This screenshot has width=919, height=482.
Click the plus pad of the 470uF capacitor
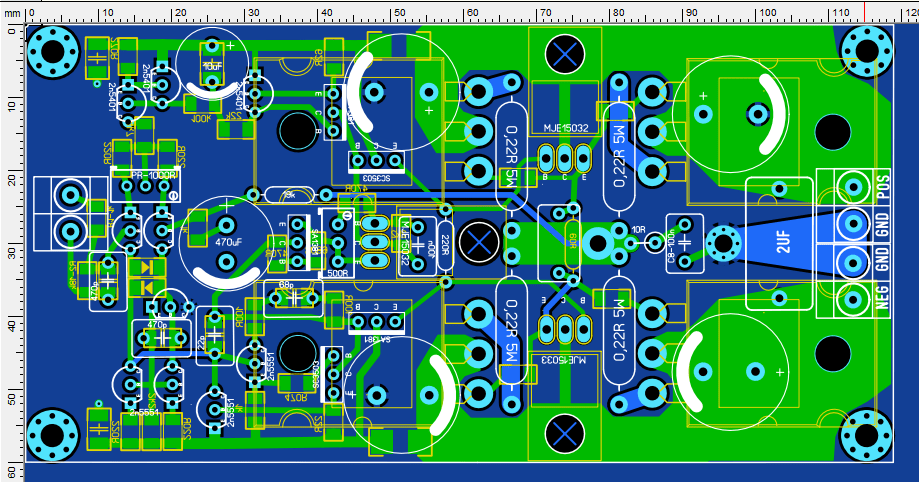point(227,224)
